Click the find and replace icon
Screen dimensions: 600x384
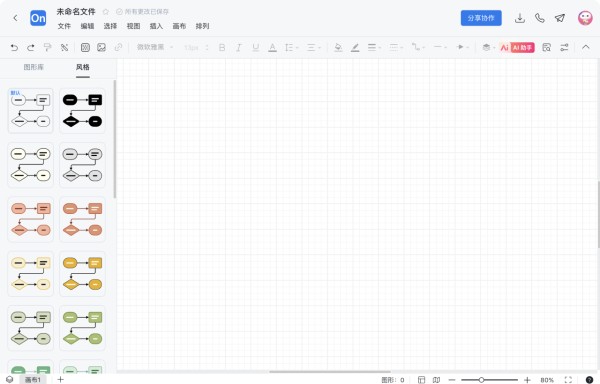[546, 47]
